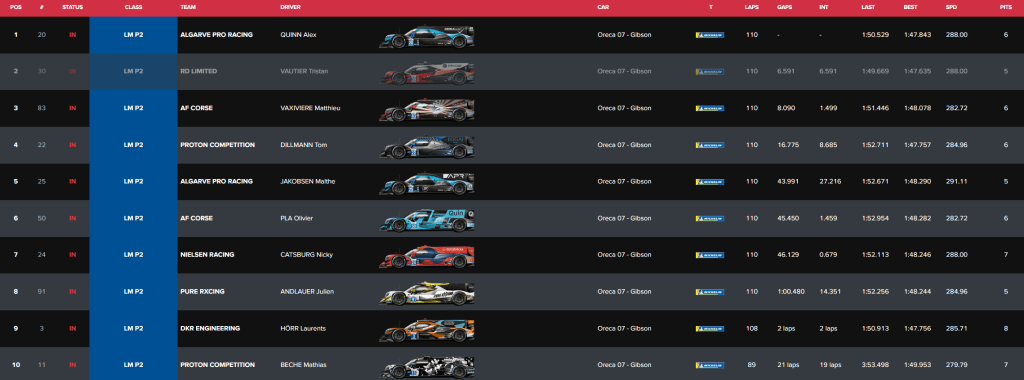
Task: Click the interval value 27.216
Action: (829, 182)
